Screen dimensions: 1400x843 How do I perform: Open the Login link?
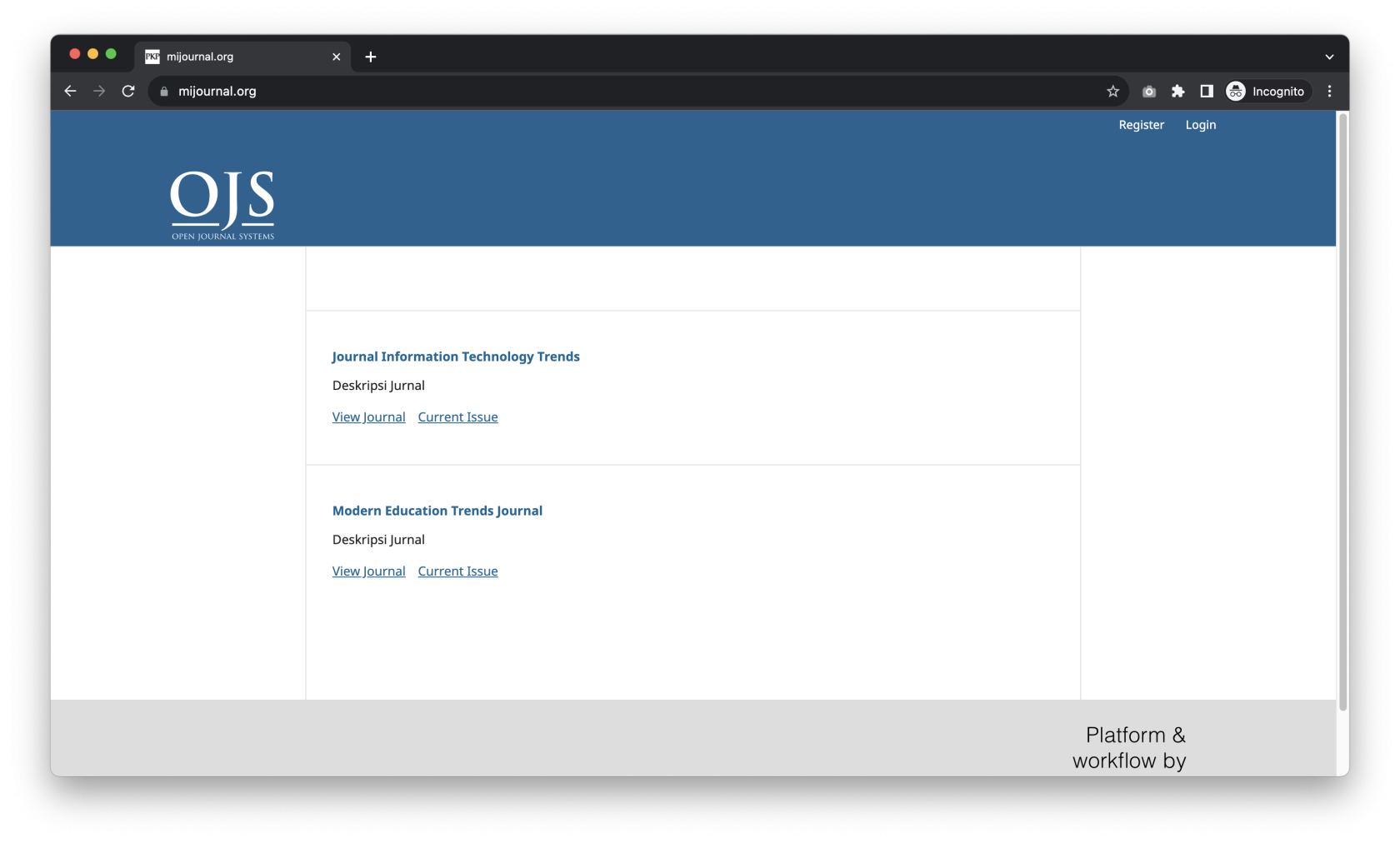point(1201,125)
